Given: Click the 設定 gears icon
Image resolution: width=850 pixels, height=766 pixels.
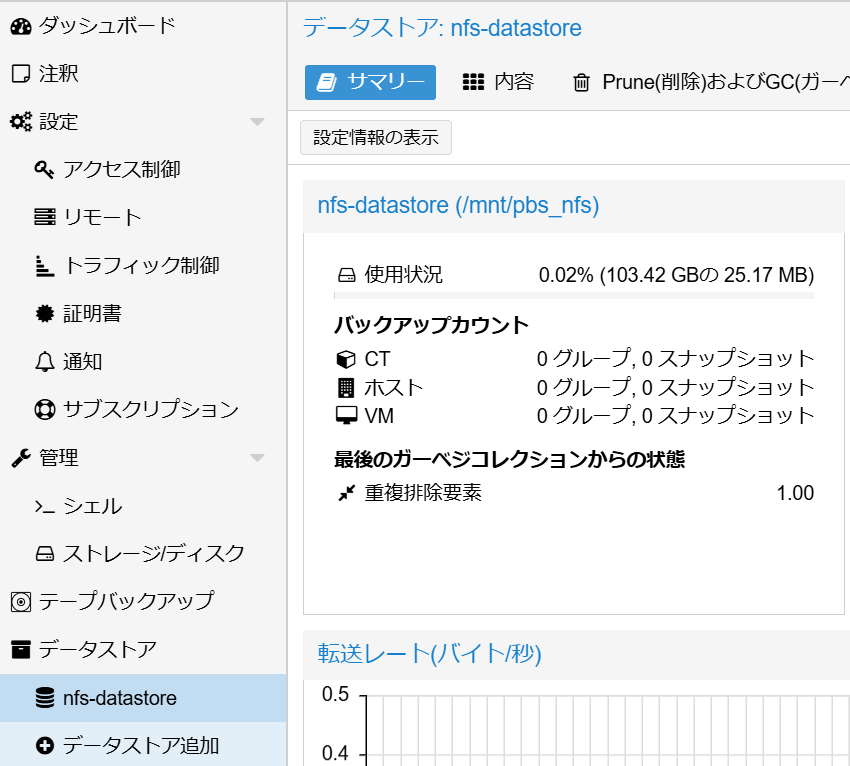Looking at the screenshot, I should [21, 121].
